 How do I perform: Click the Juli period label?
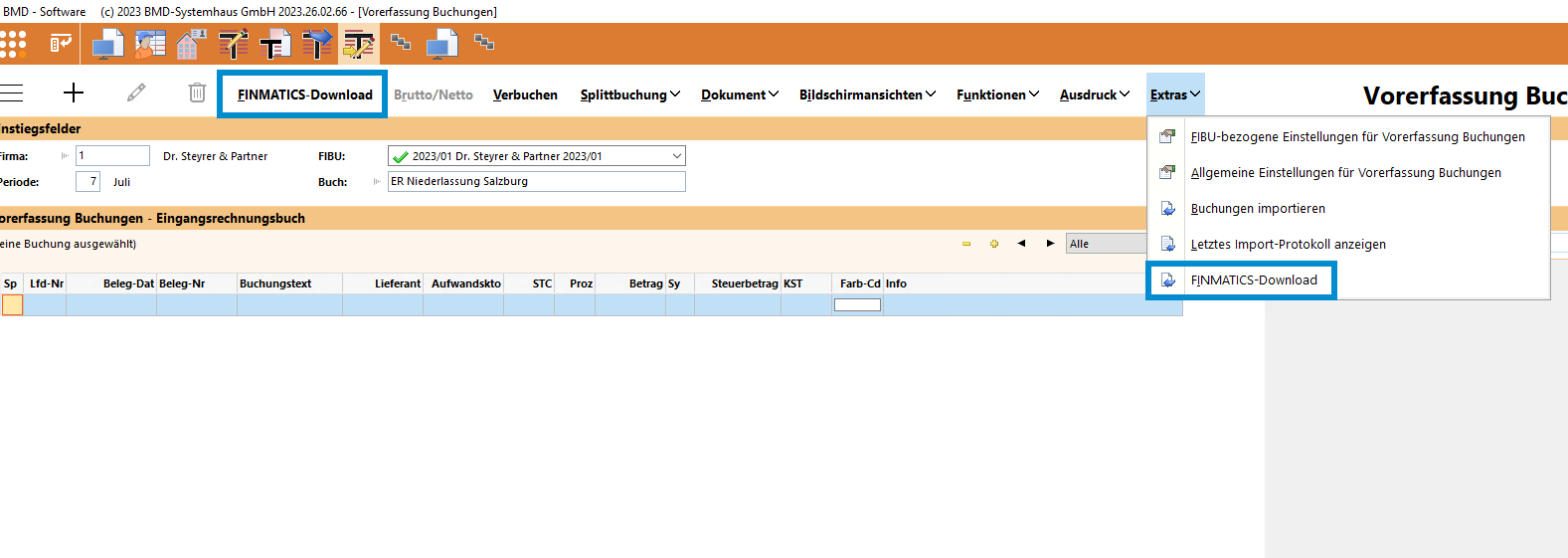click(x=121, y=182)
